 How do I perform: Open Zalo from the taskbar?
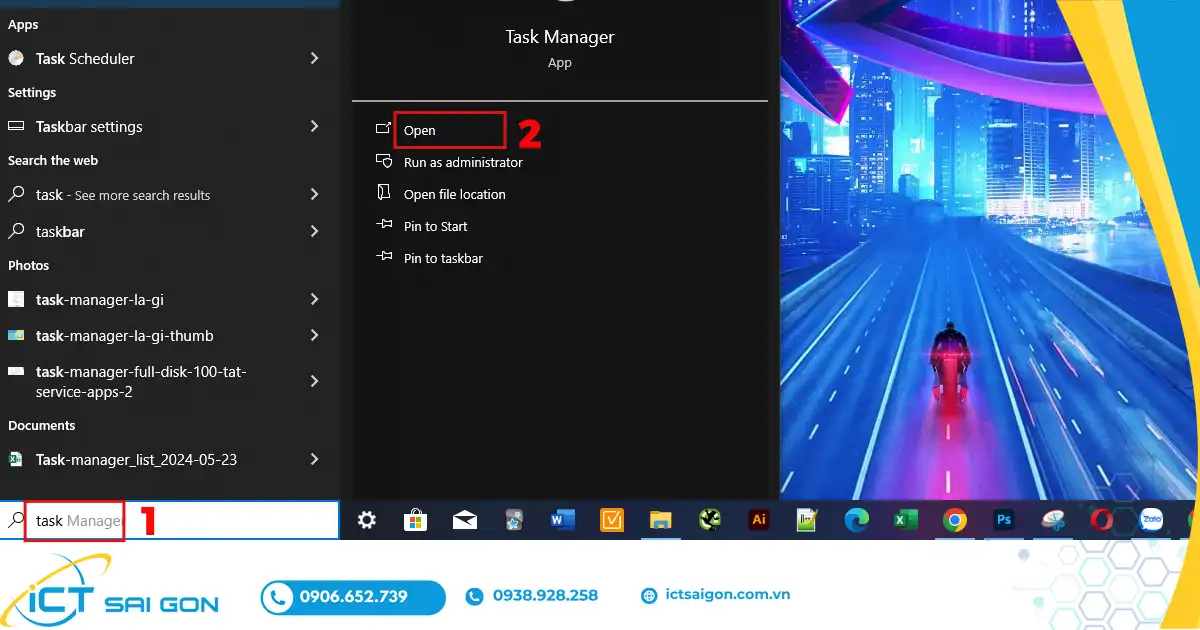[x=1151, y=520]
